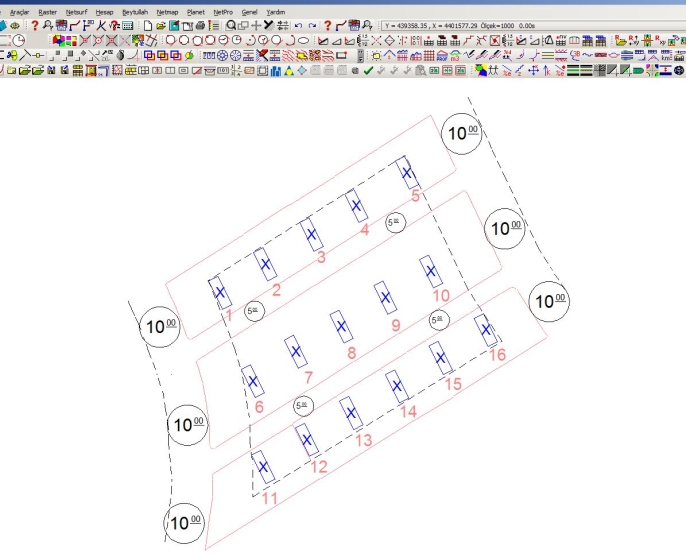Viewport: 686px width, 557px height.
Task: Select the ellipse drawing tool
Action: click(303, 40)
